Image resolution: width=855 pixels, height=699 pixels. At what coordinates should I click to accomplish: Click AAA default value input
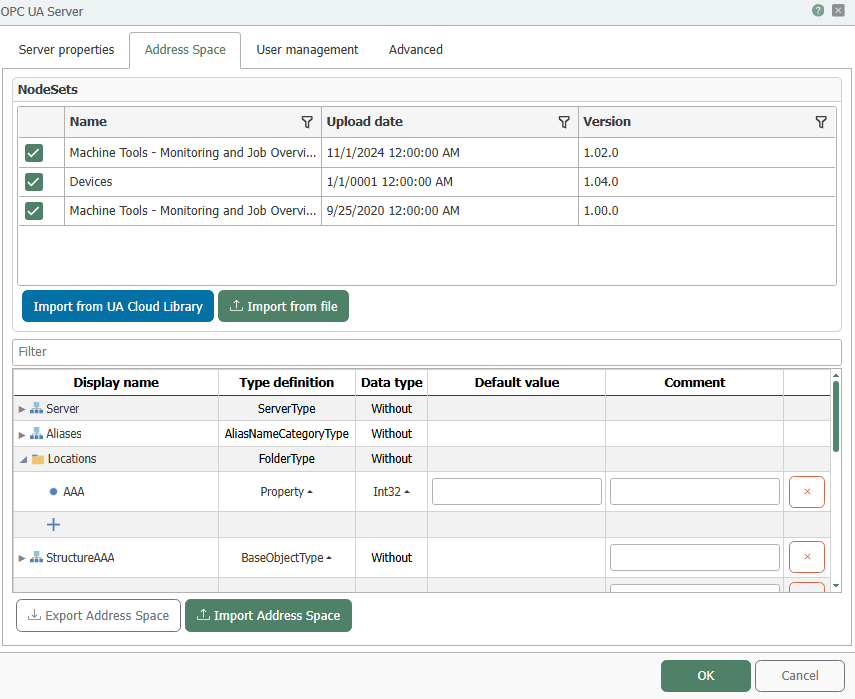pyautogui.click(x=517, y=492)
